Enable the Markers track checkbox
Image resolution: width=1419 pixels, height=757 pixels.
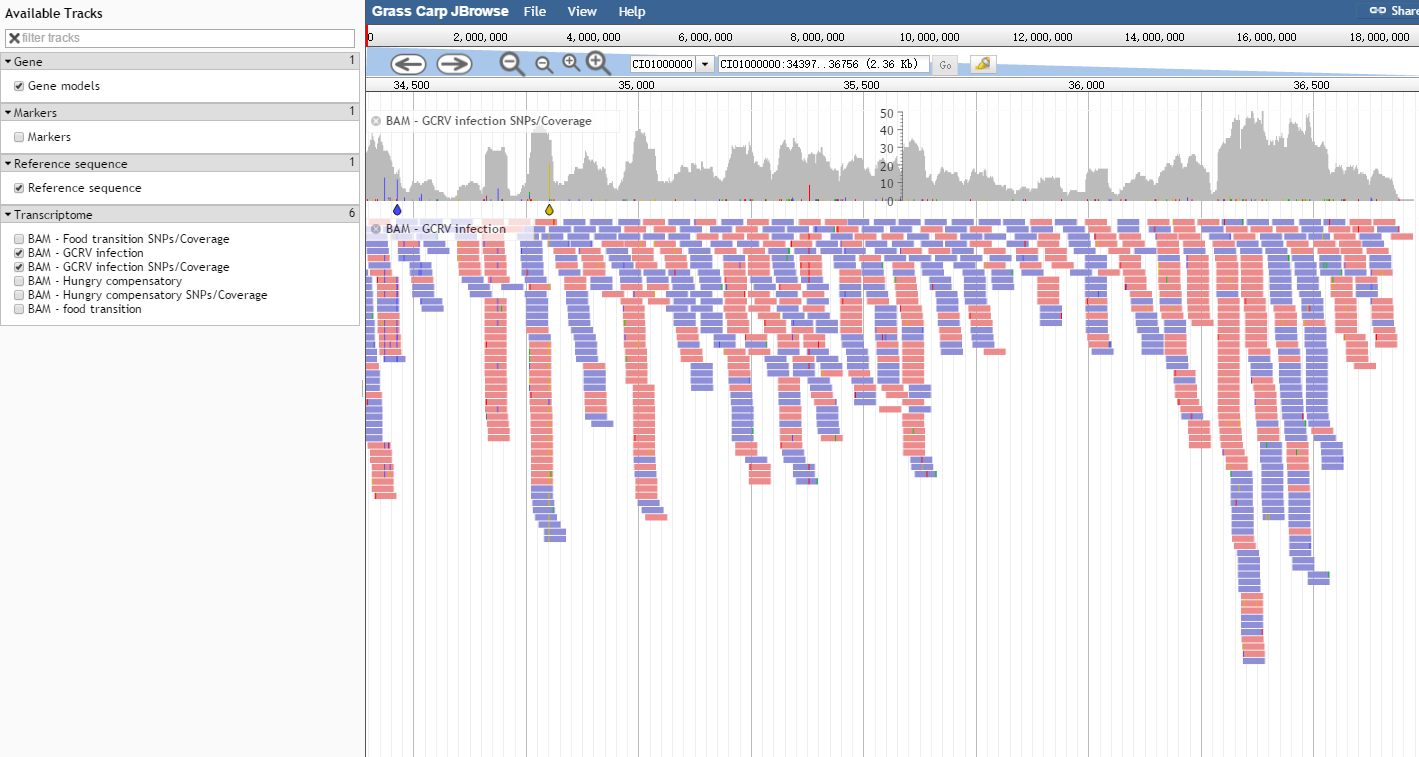[19, 137]
